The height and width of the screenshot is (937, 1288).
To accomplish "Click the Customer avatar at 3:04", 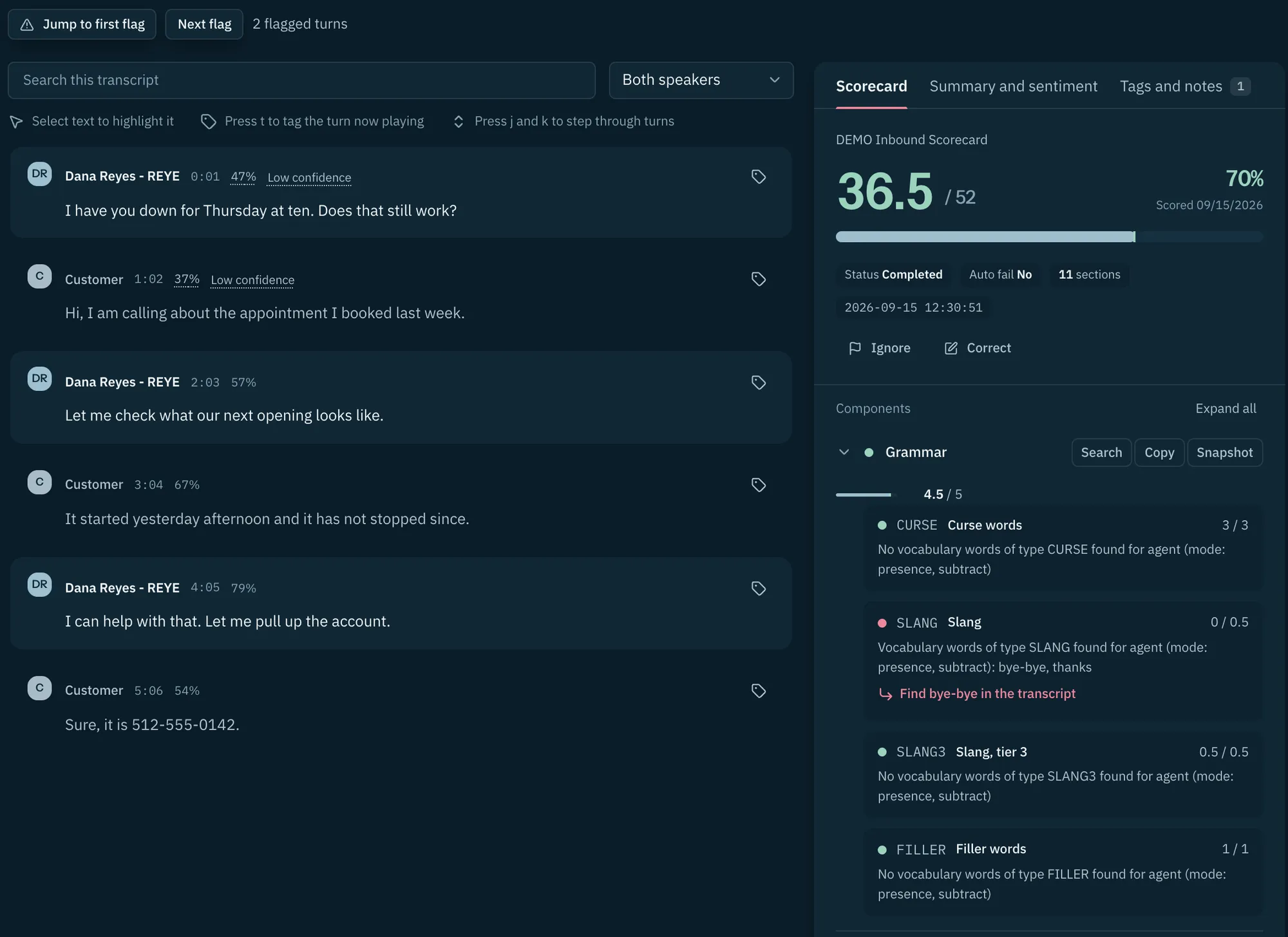I will coord(39,482).
